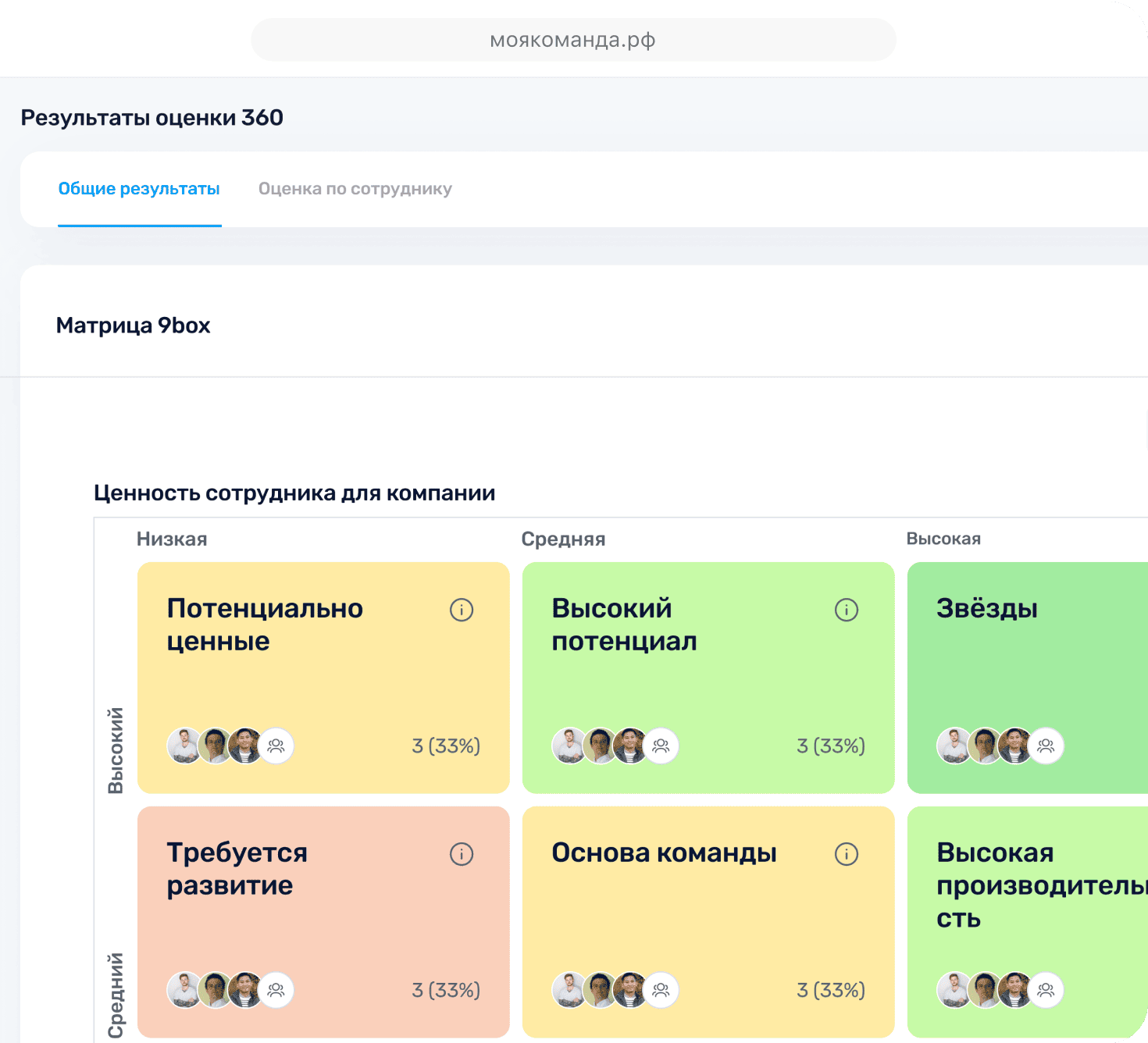Click Результаты оценки 360 page title
Image resolution: width=1148 pixels, height=1043 pixels.
[152, 118]
